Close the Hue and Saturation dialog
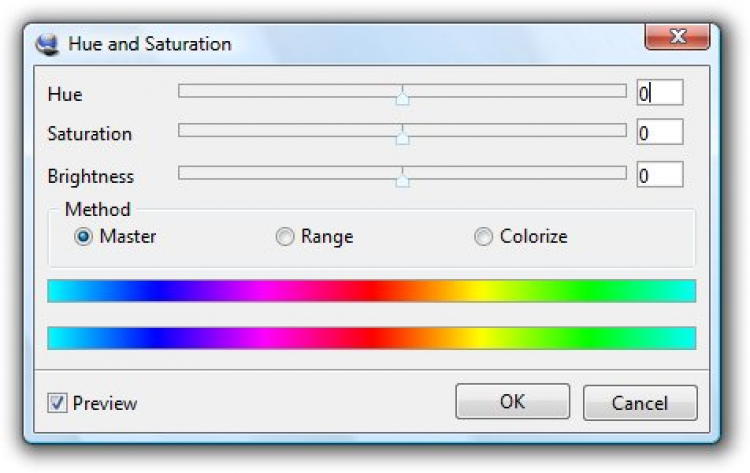Image resolution: width=750 pixels, height=473 pixels. click(x=677, y=40)
